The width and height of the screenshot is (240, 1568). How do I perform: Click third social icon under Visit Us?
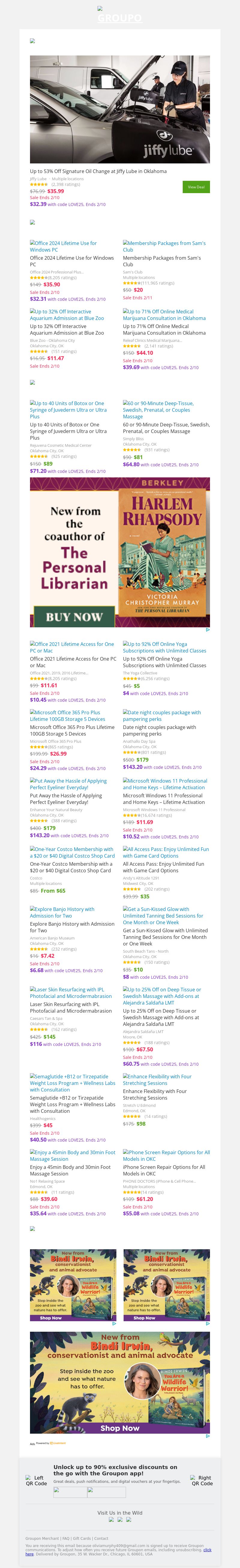tap(128, 1519)
